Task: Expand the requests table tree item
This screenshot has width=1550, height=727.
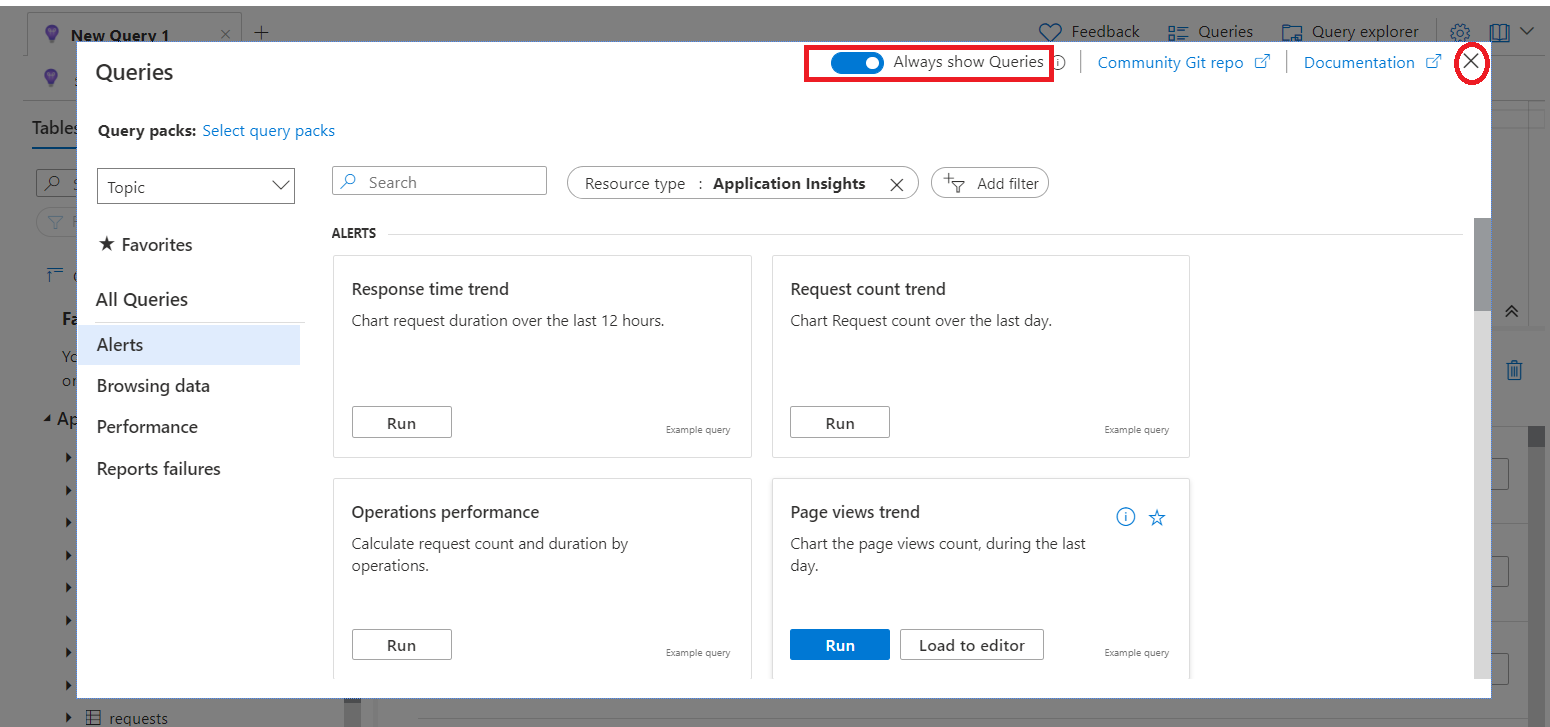Action: pyautogui.click(x=68, y=717)
